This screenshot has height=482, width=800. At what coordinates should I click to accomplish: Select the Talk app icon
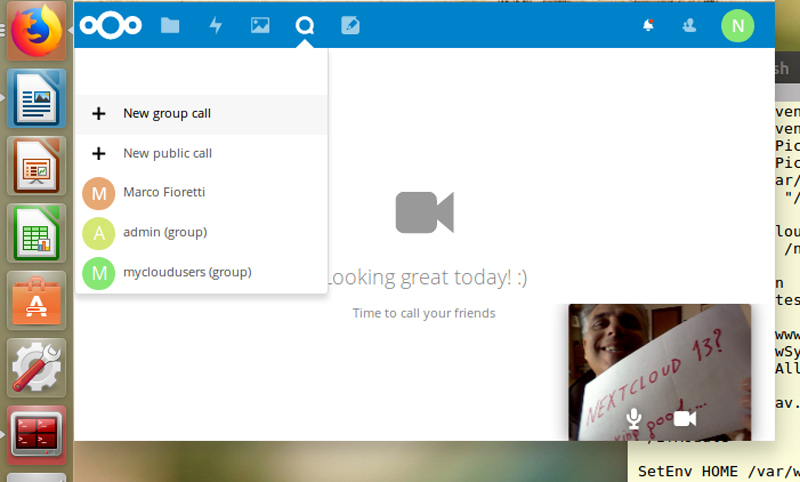tap(305, 26)
